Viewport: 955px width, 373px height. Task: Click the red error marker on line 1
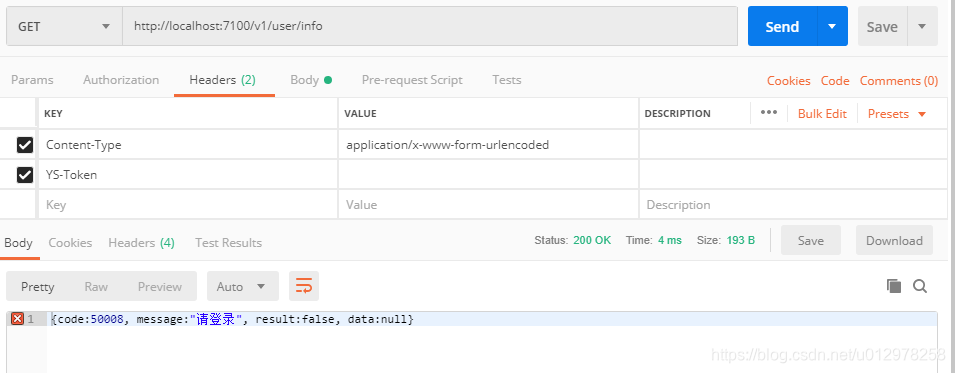[x=17, y=319]
